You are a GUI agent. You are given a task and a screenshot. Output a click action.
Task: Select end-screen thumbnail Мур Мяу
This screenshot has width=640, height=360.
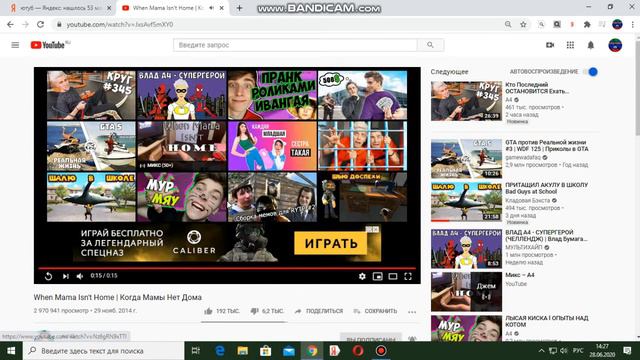tap(182, 197)
